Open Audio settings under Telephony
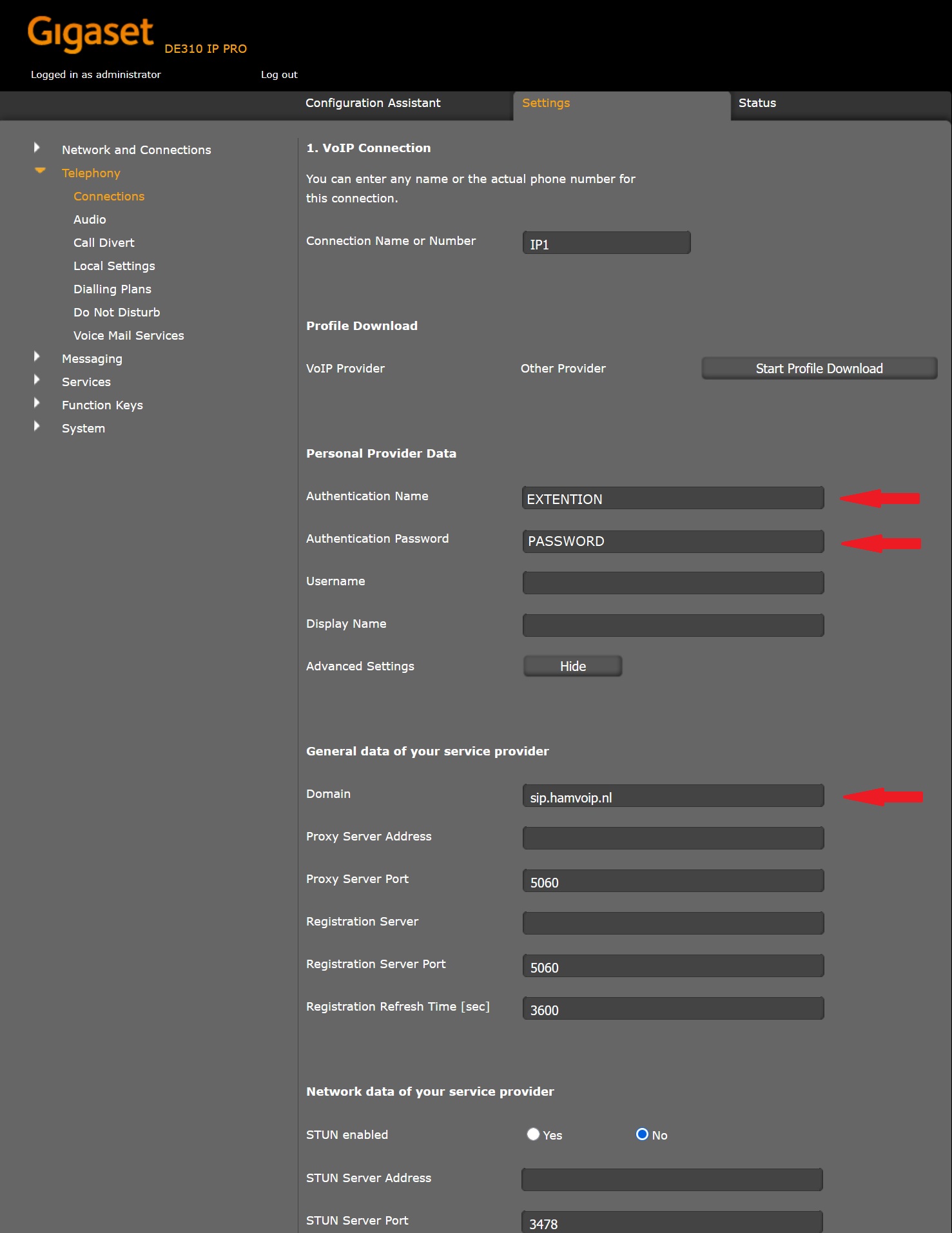The image size is (952, 1233). tap(90, 220)
